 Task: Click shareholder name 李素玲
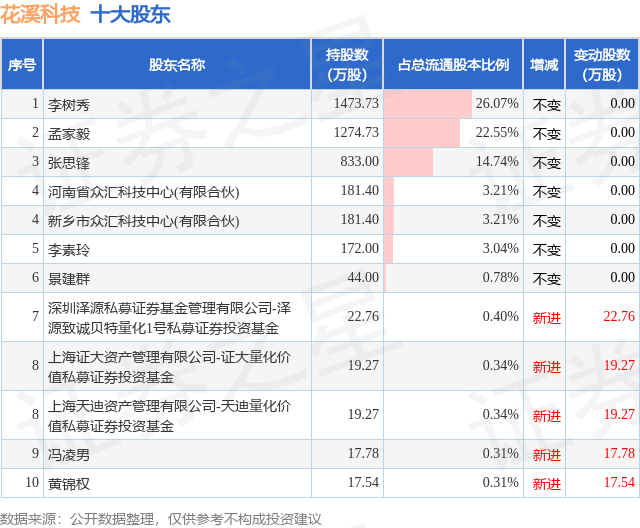69,250
